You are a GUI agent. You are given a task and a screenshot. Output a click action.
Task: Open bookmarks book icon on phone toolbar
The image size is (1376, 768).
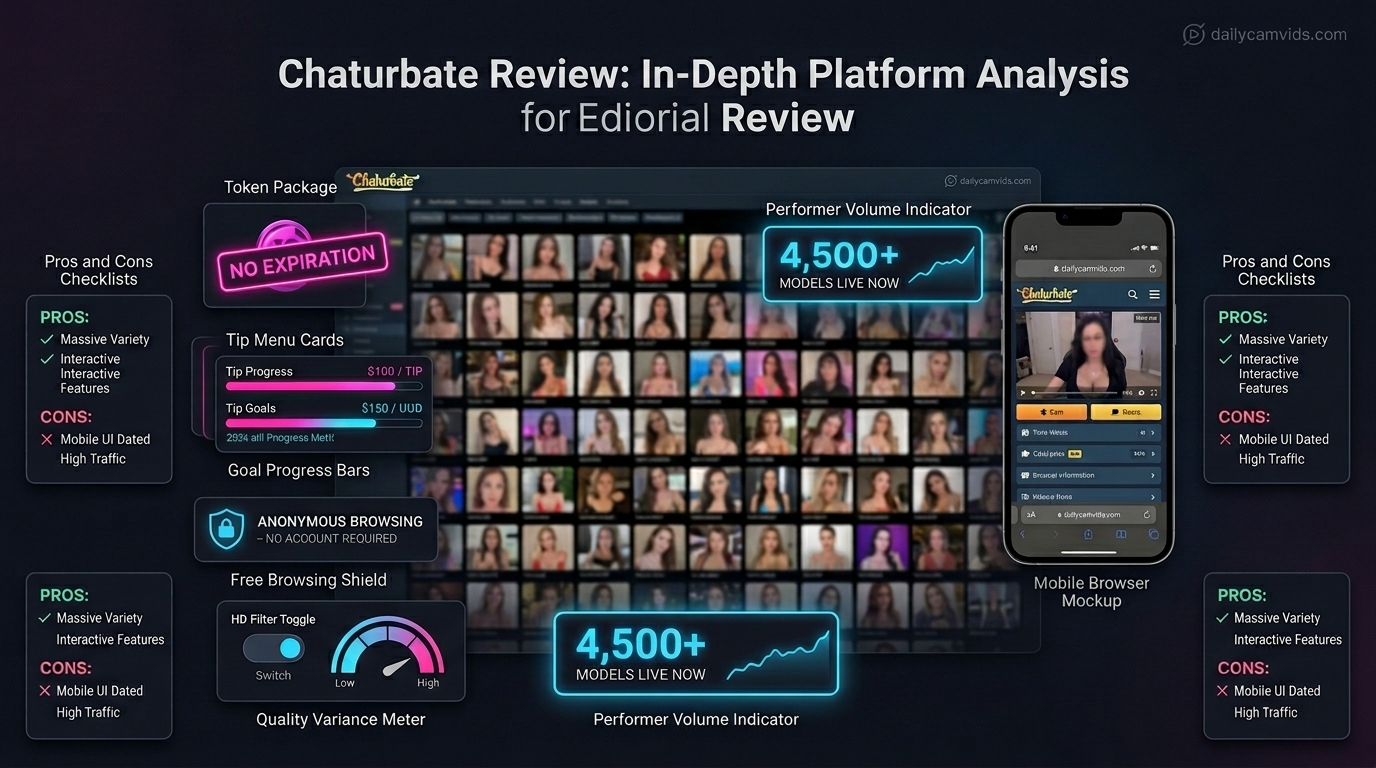[1121, 534]
